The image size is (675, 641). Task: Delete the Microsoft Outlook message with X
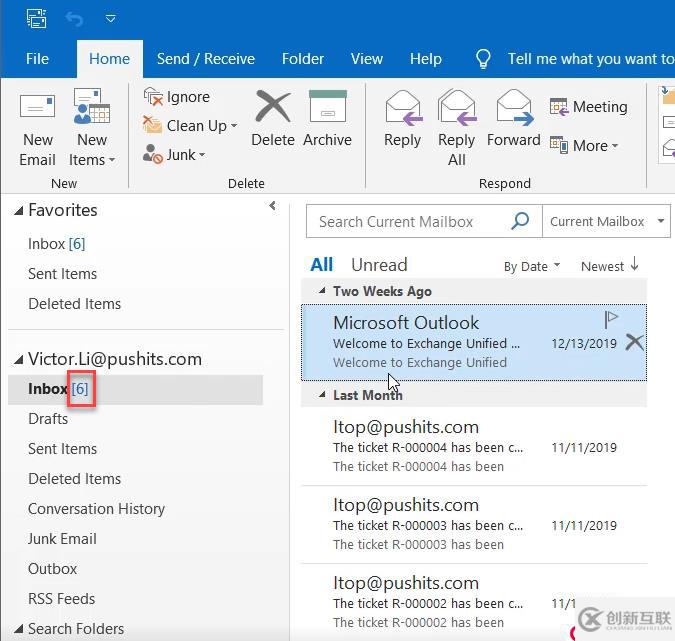(x=635, y=343)
